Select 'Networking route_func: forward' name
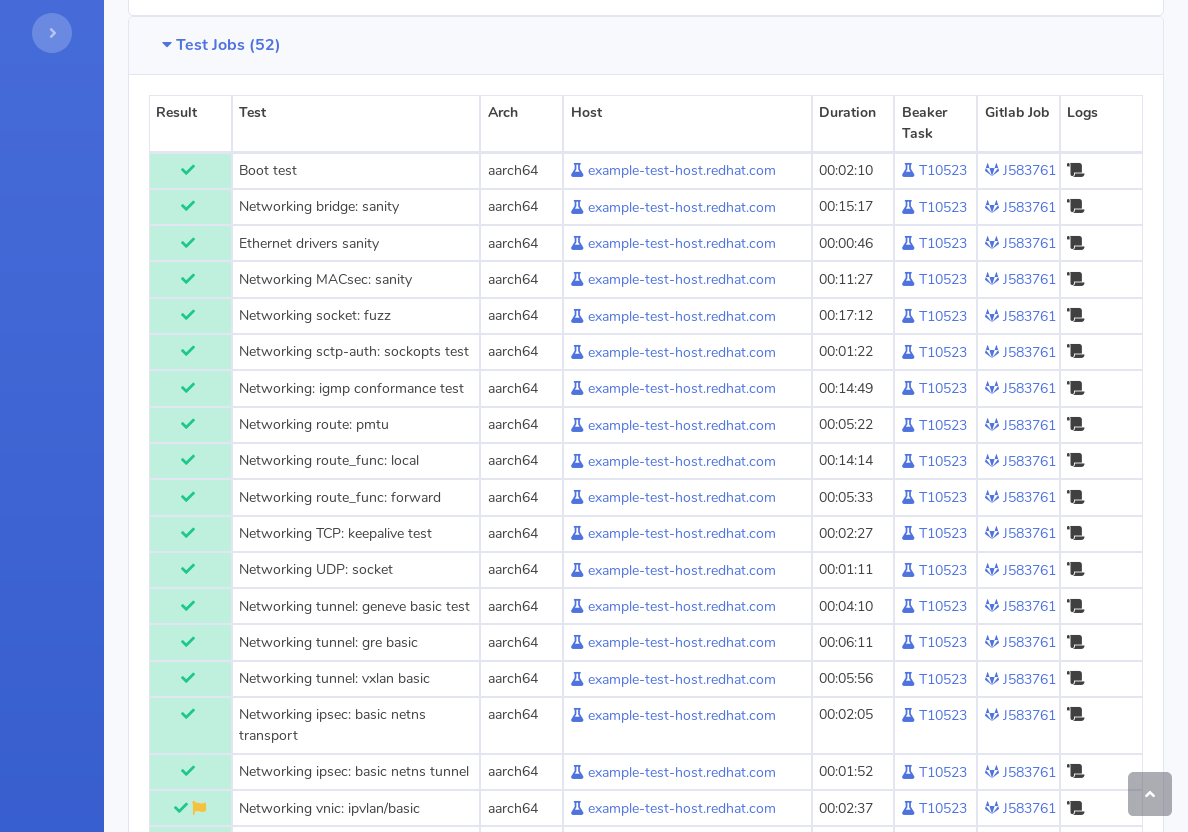Image resolution: width=1188 pixels, height=832 pixels. click(339, 497)
